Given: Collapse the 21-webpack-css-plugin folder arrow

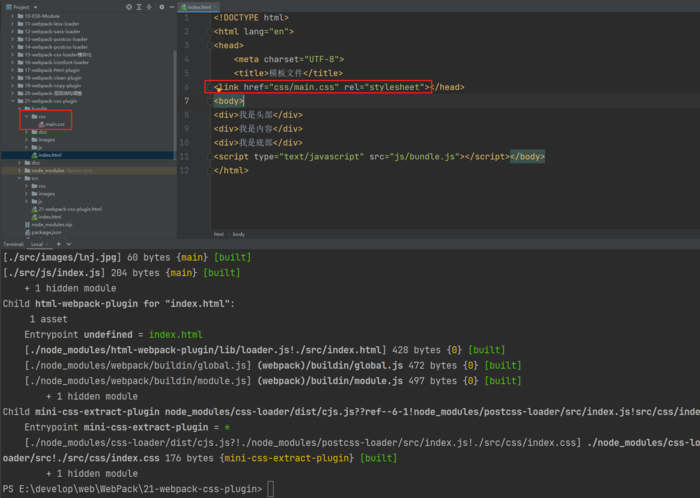Looking at the screenshot, I should [12, 101].
